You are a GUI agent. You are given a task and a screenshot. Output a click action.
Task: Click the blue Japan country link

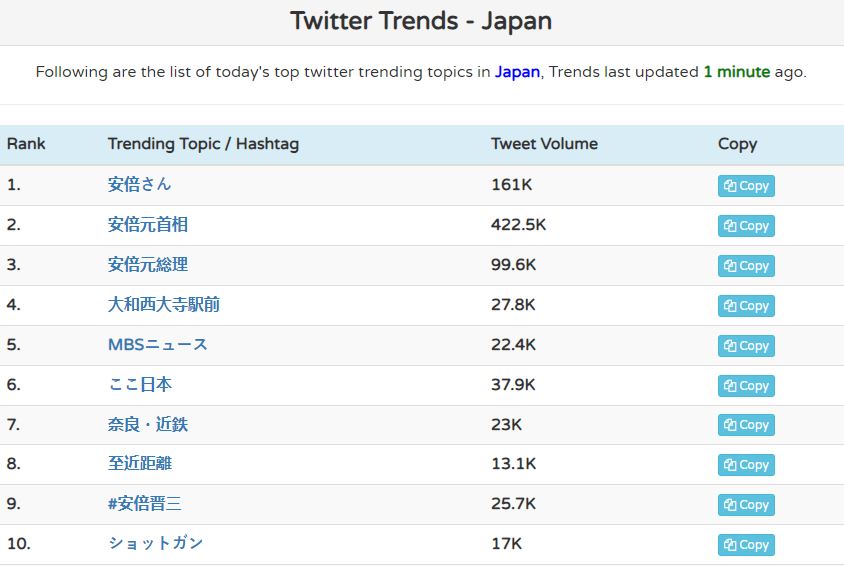(x=517, y=72)
